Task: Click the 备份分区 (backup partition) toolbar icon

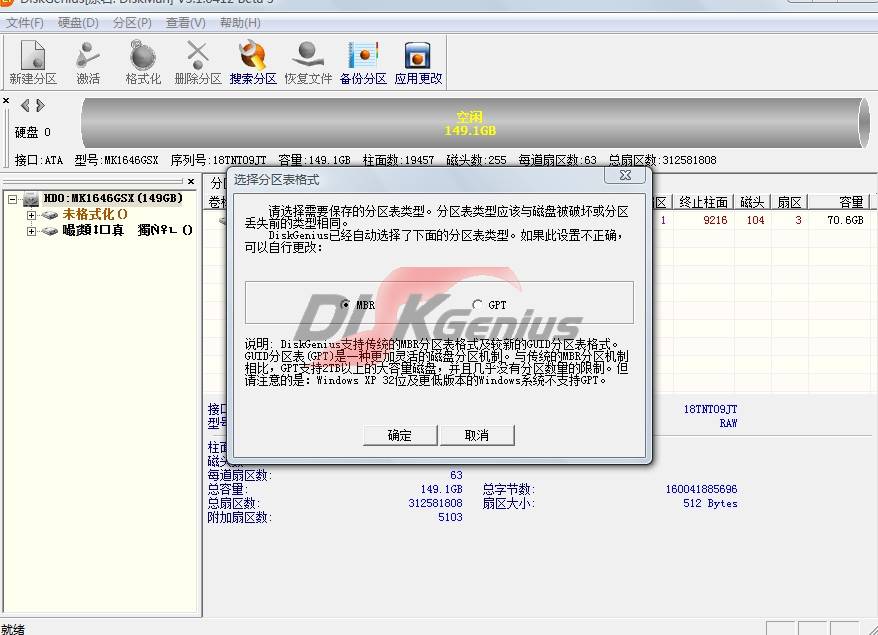Action: click(x=363, y=62)
